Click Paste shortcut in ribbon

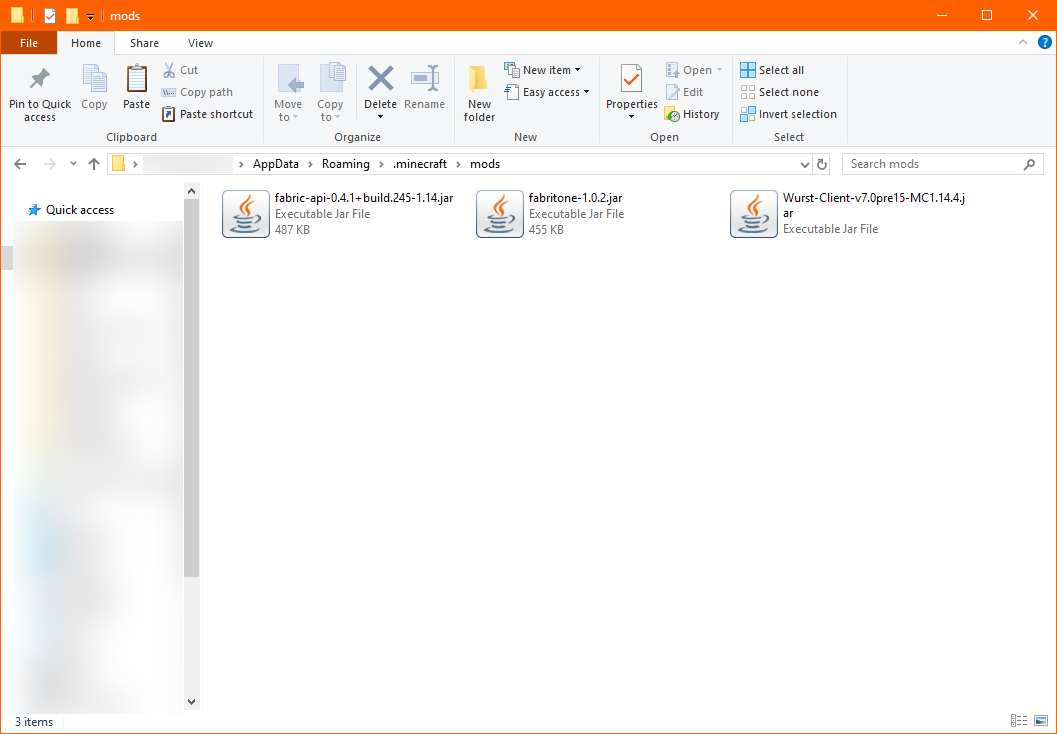pyautogui.click(x=208, y=115)
